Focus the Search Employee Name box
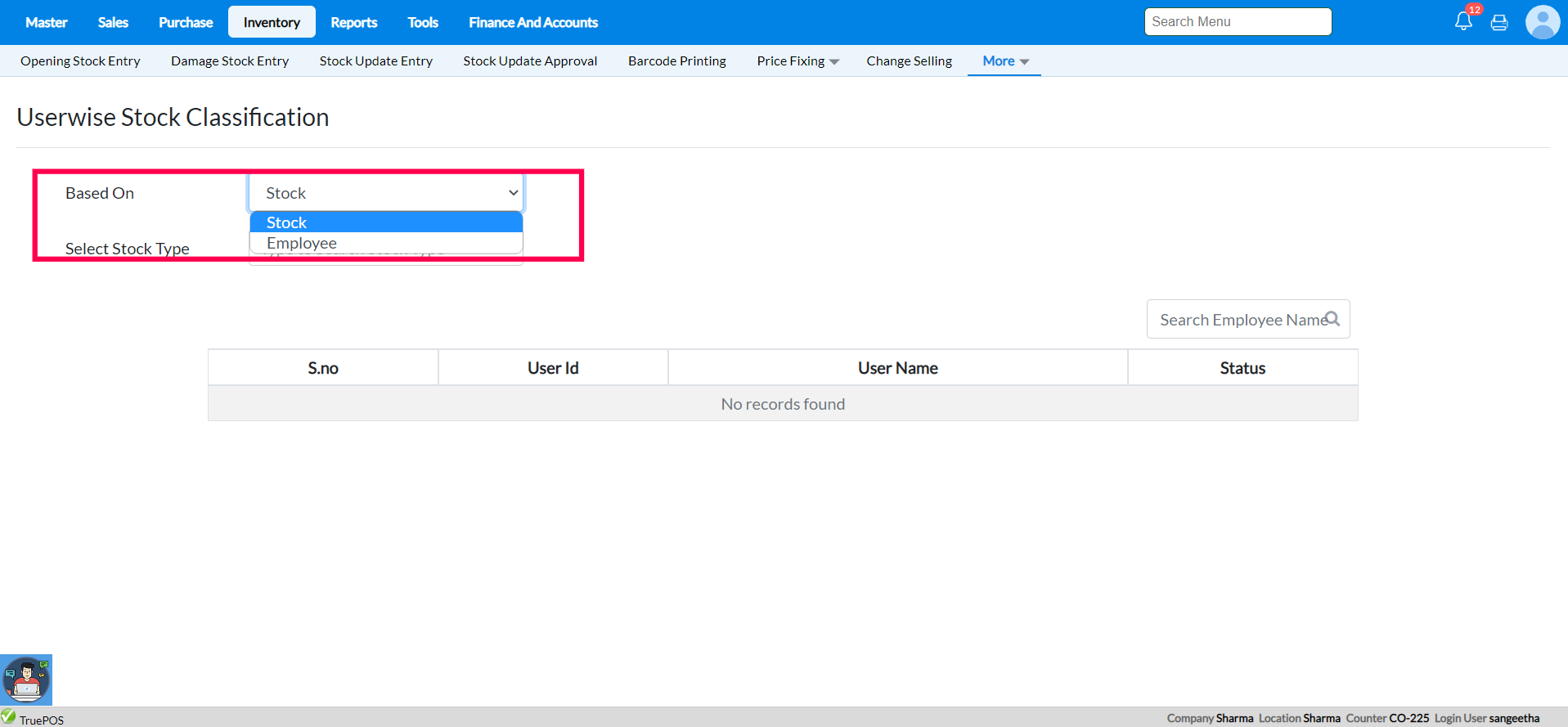 point(1248,319)
